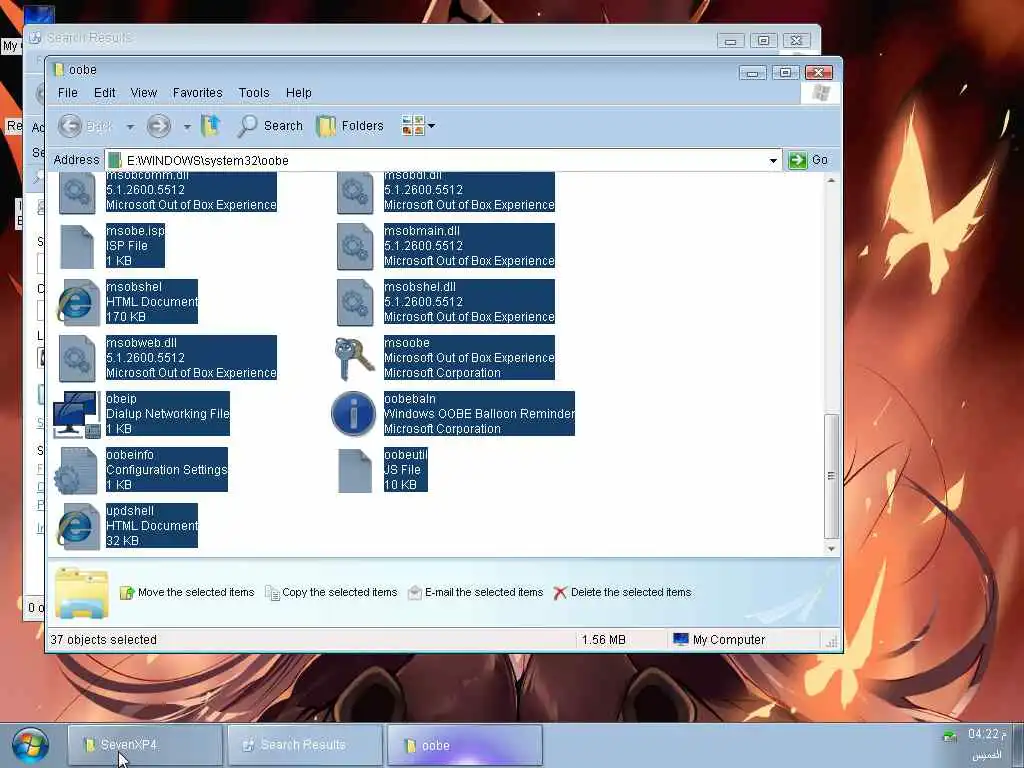Select the oobebaln info icon
This screenshot has height=768, width=1024.
[x=353, y=414]
